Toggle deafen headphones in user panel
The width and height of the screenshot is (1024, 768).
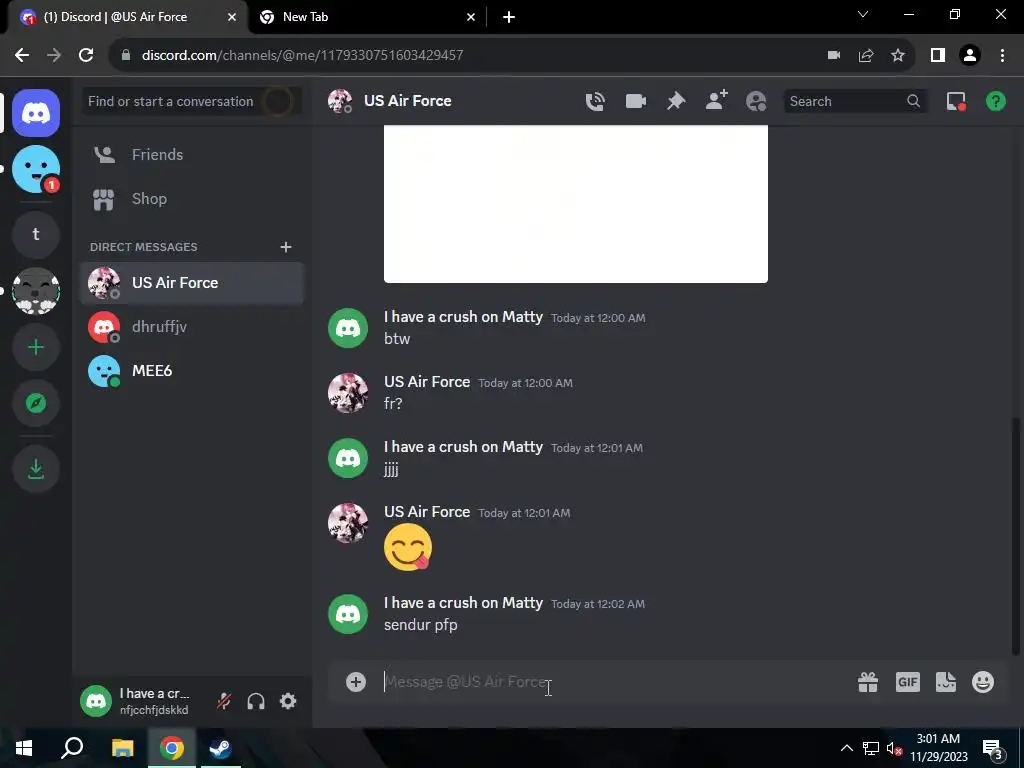click(x=256, y=701)
